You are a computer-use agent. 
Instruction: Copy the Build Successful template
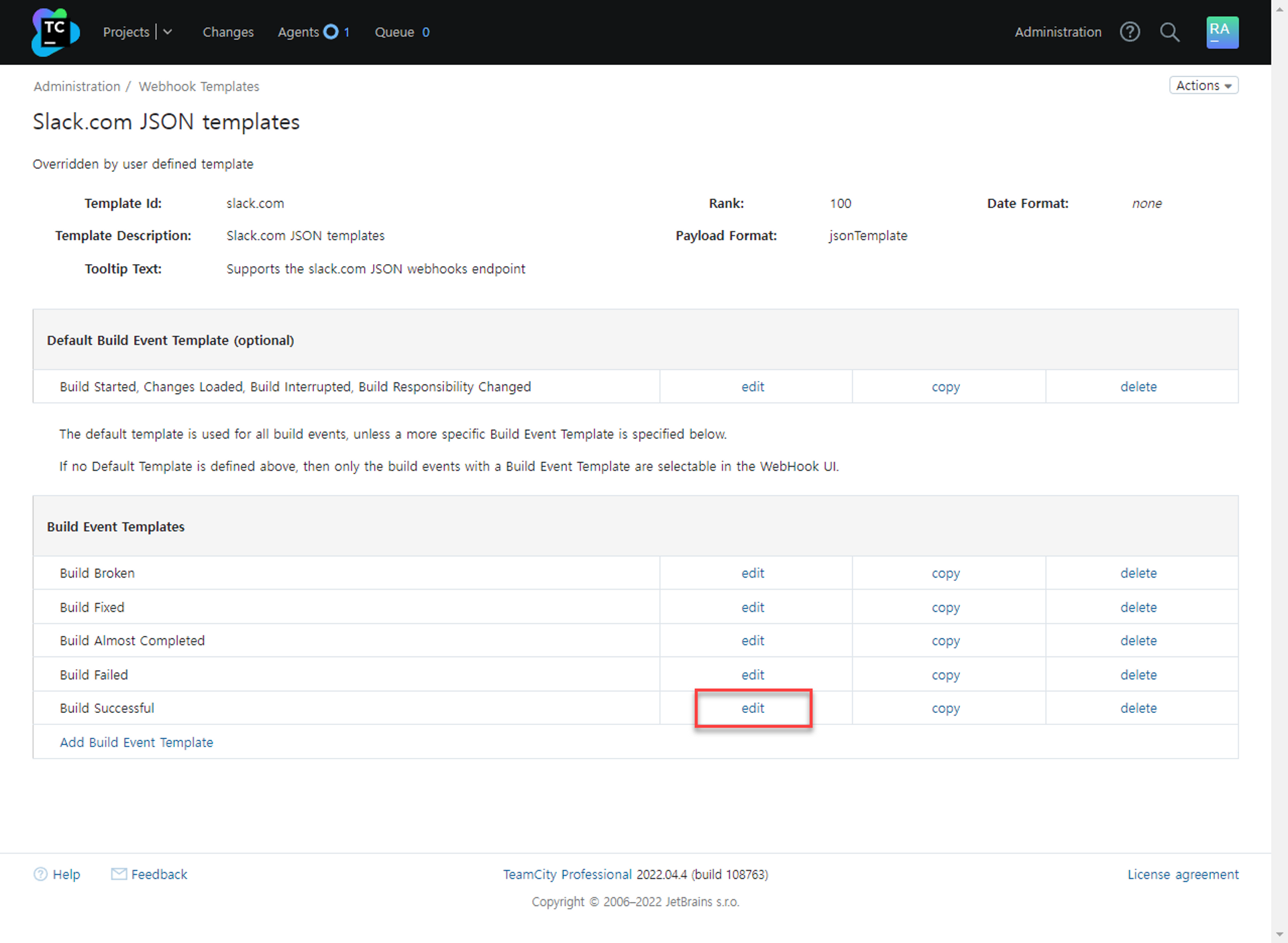(x=946, y=709)
